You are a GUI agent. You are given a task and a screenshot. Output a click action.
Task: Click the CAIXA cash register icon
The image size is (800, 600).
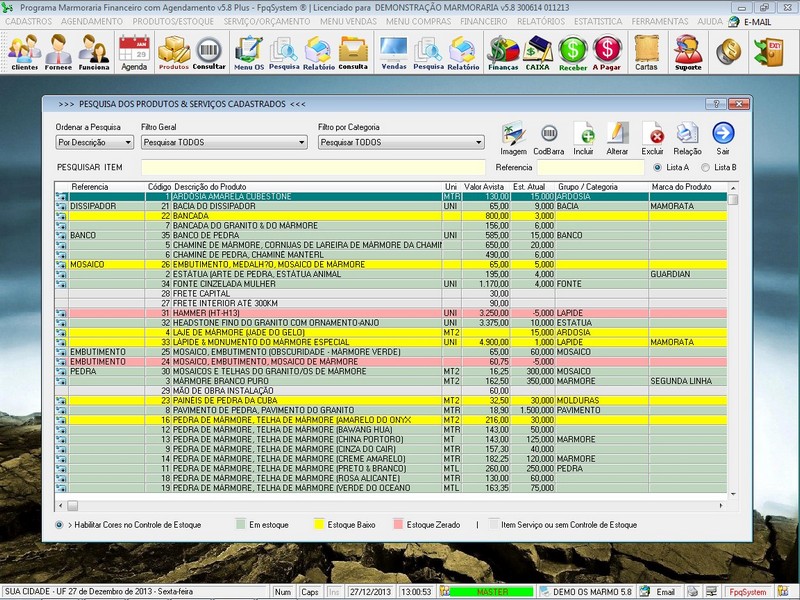click(538, 51)
